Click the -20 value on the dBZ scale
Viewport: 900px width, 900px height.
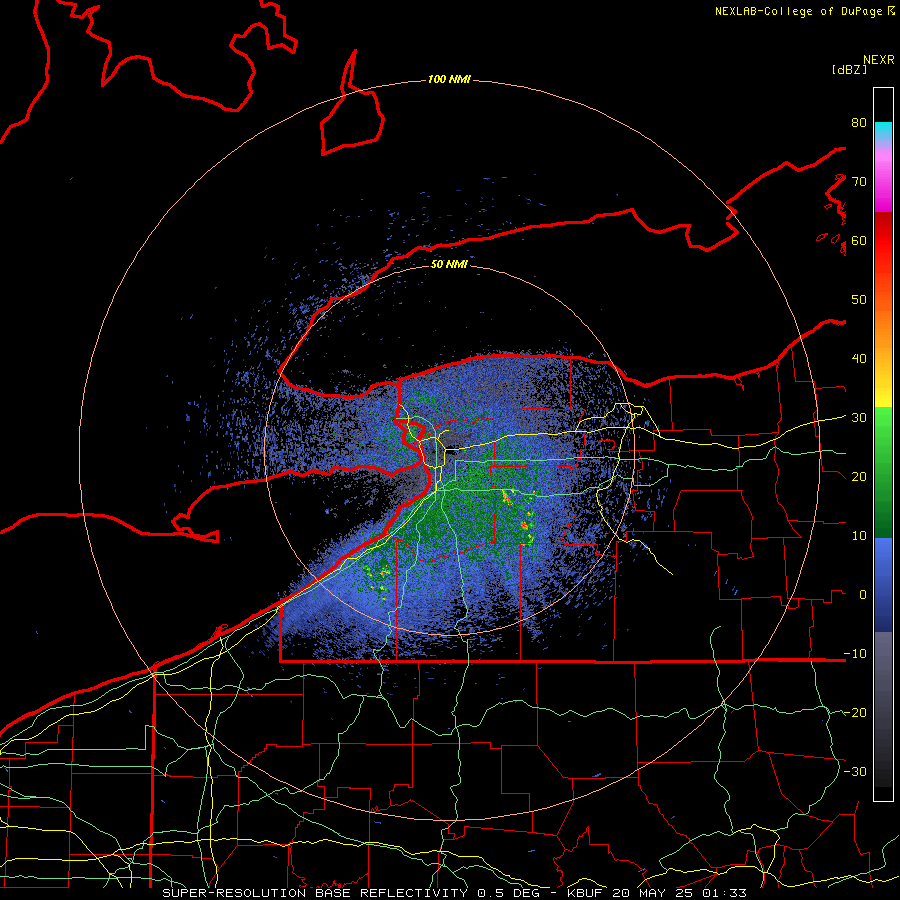click(855, 712)
